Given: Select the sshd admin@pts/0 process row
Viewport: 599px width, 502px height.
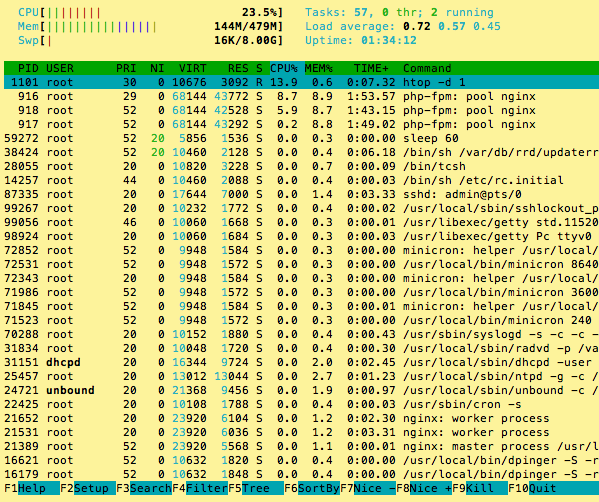Looking at the screenshot, I should point(301,194).
